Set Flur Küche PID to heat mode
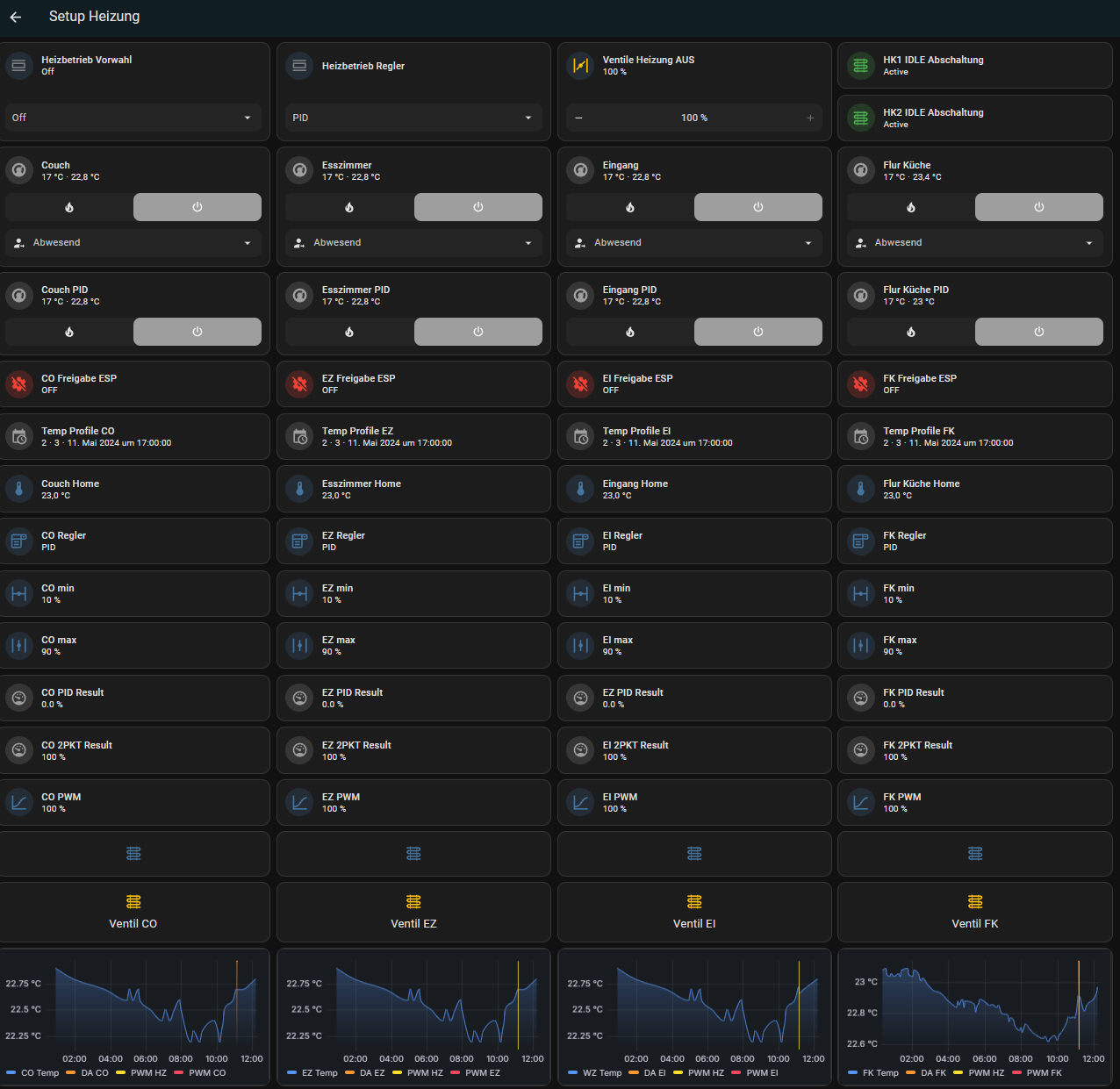Image resolution: width=1120 pixels, height=1089 pixels. [910, 332]
